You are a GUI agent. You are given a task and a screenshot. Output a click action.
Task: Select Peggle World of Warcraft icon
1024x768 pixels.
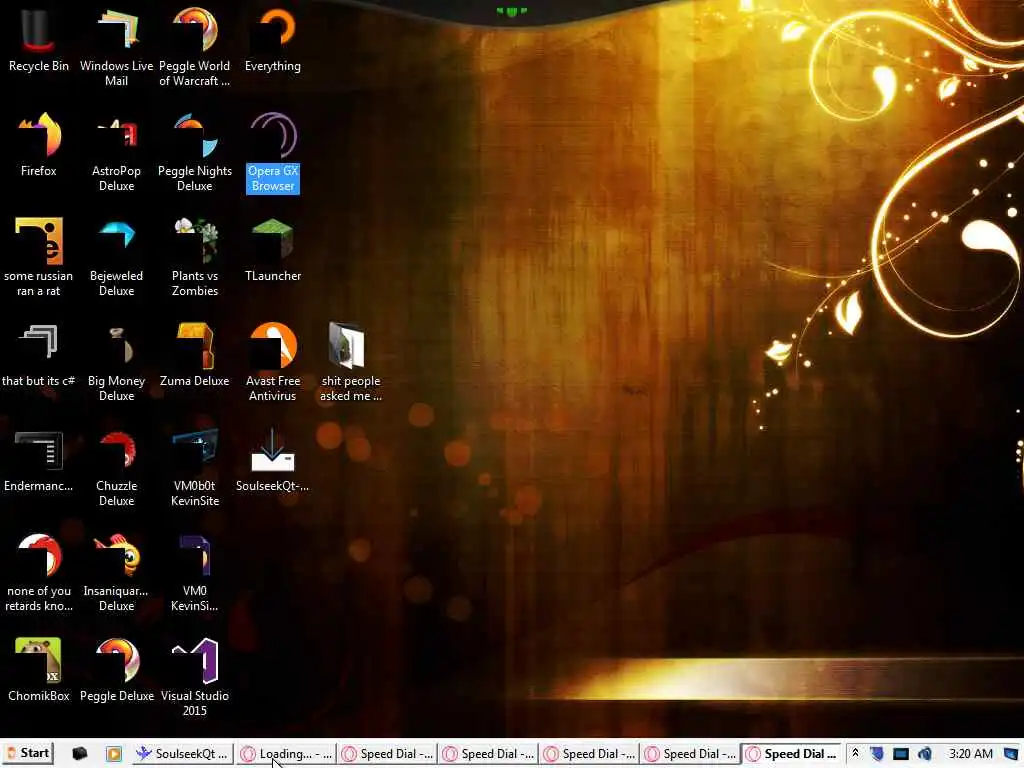pos(195,47)
